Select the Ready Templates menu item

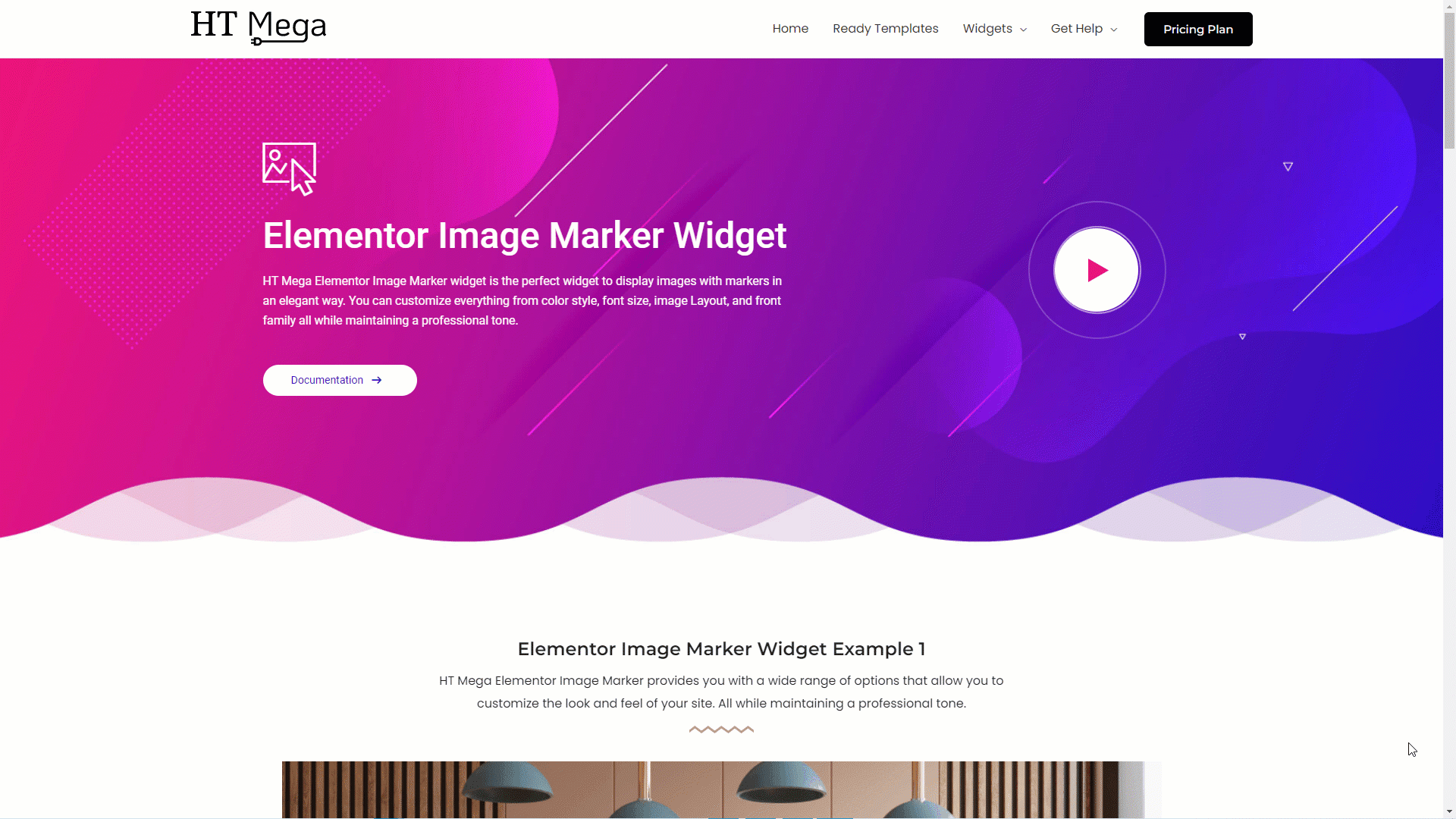click(x=886, y=28)
